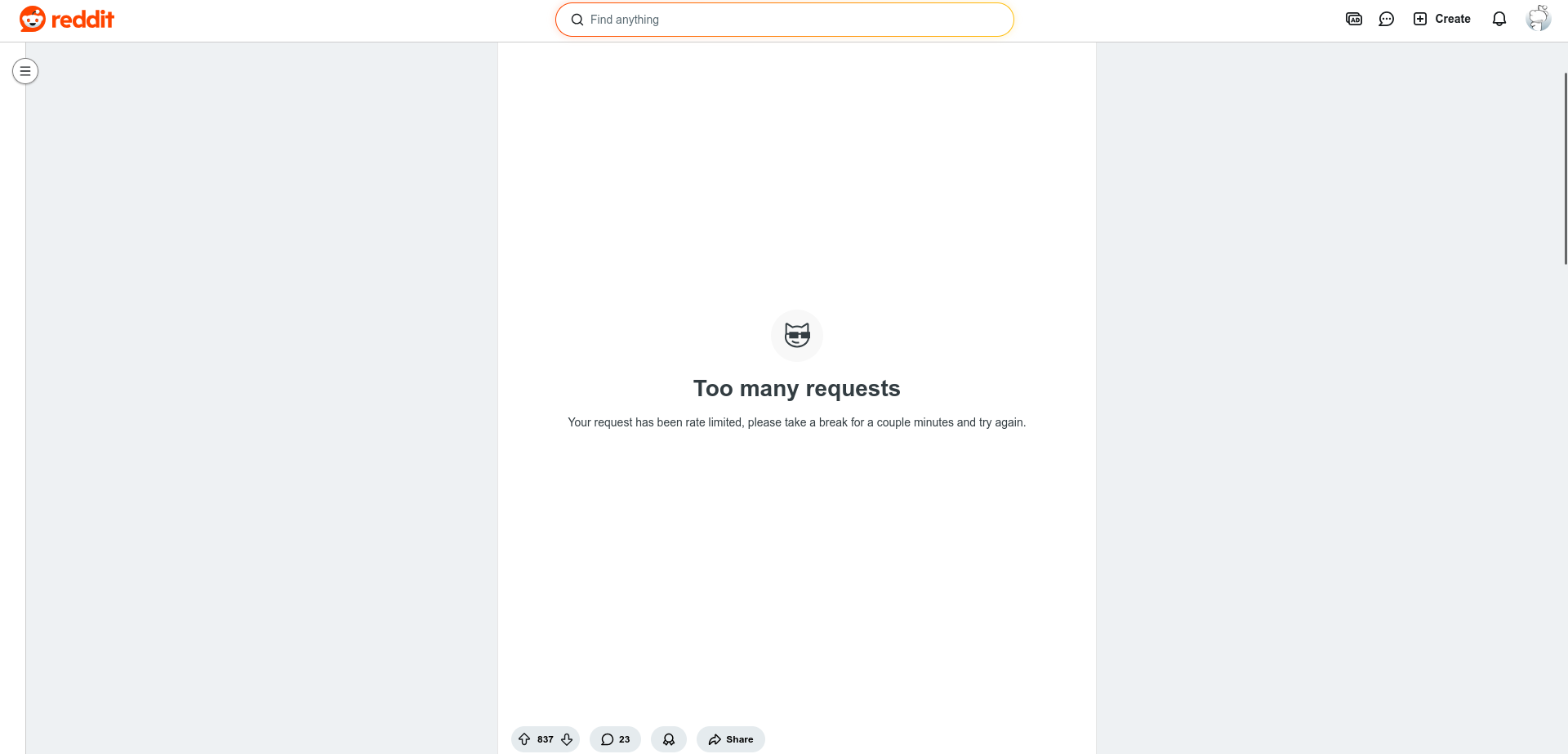Click the magnifier icon in search bar

click(577, 20)
